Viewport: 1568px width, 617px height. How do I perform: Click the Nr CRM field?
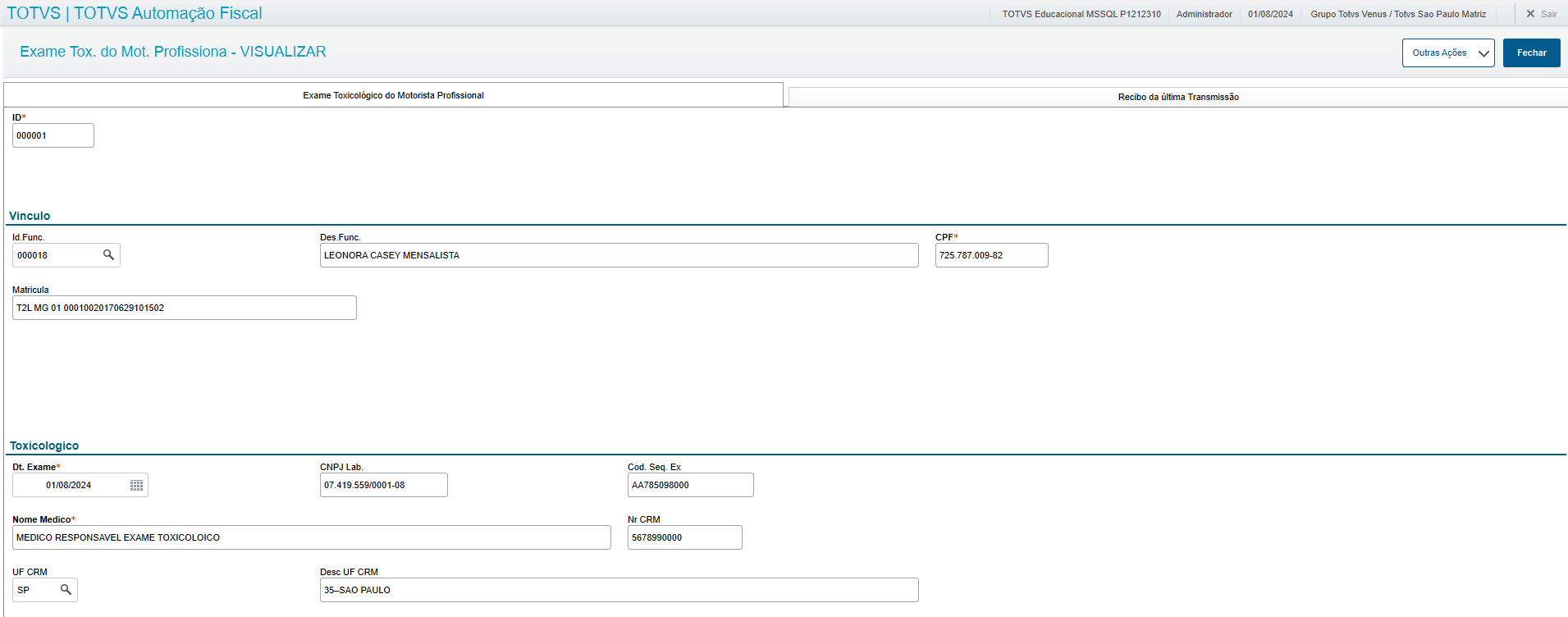[684, 537]
